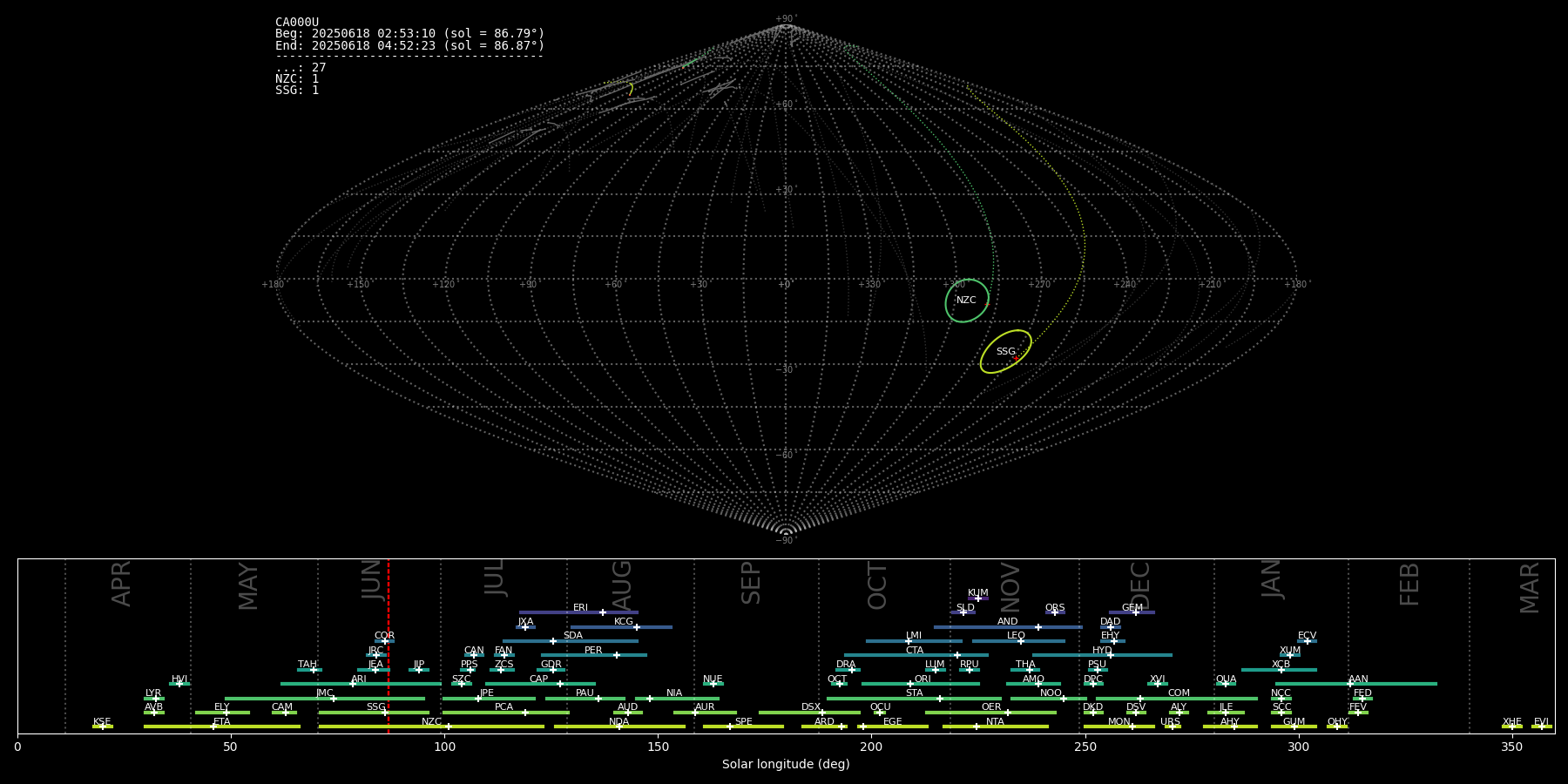The height and width of the screenshot is (784, 1568).
Task: Click the NZC label inside the green ellipse
Action: click(x=966, y=301)
